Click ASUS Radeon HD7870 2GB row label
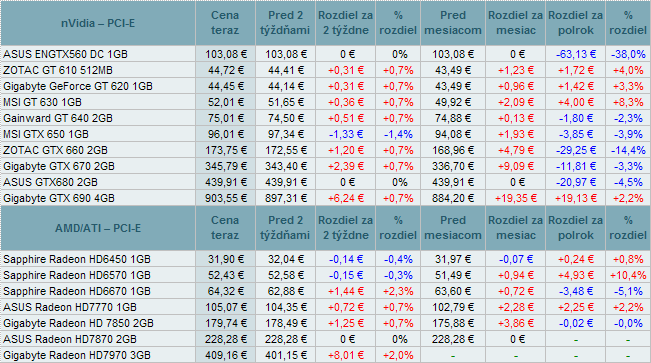 pyautogui.click(x=70, y=339)
